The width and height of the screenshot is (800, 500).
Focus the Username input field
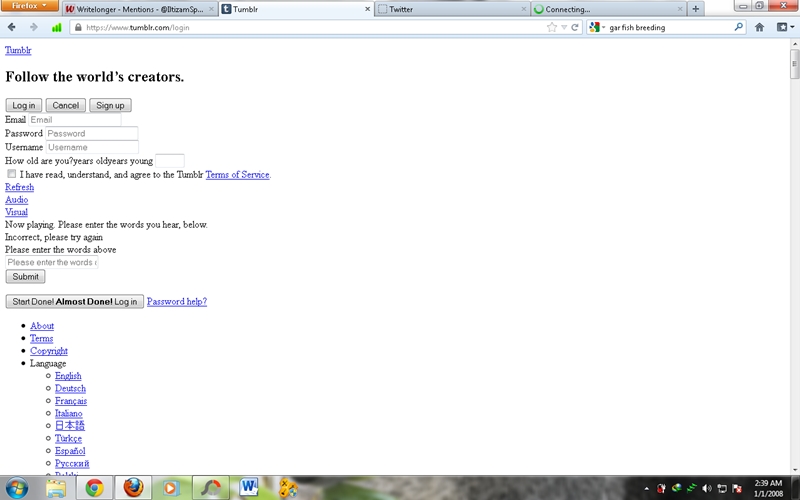click(x=92, y=147)
